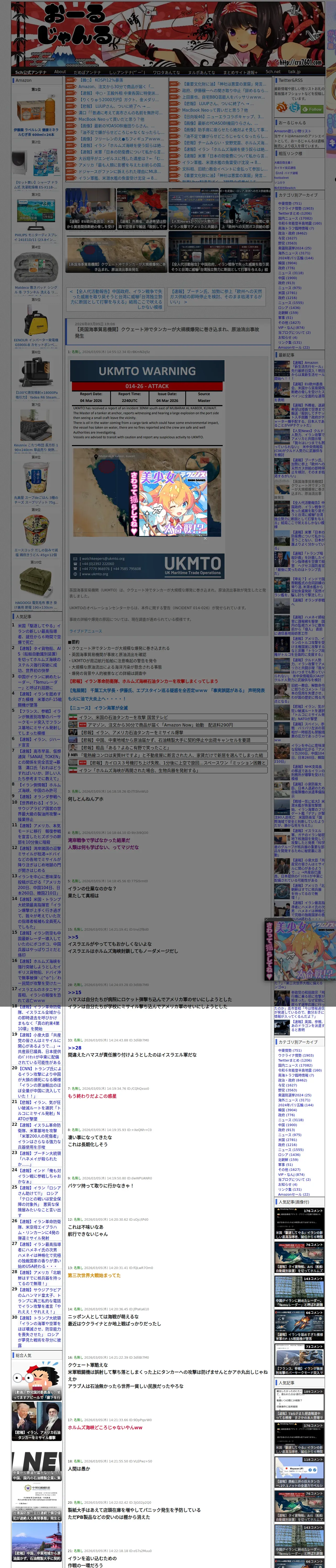Follow the ライブドアニュース source link

(x=85, y=631)
